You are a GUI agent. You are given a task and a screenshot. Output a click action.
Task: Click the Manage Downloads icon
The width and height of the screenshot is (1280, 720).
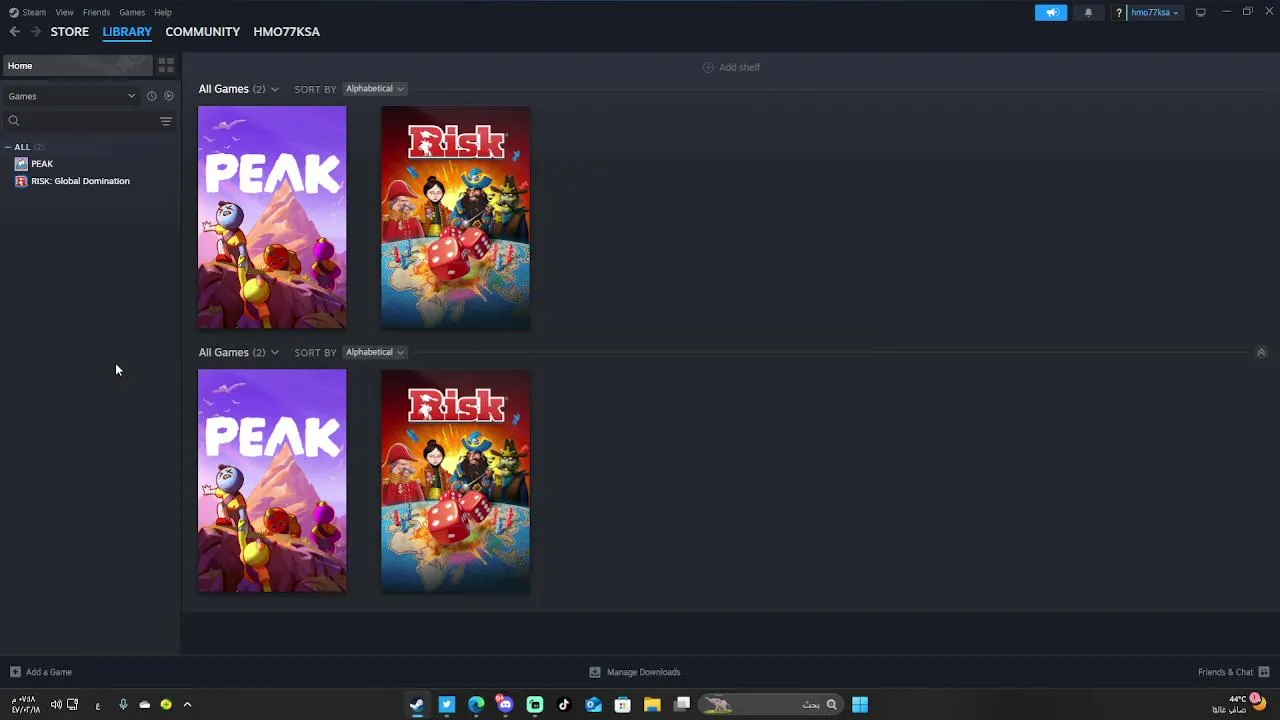[595, 672]
